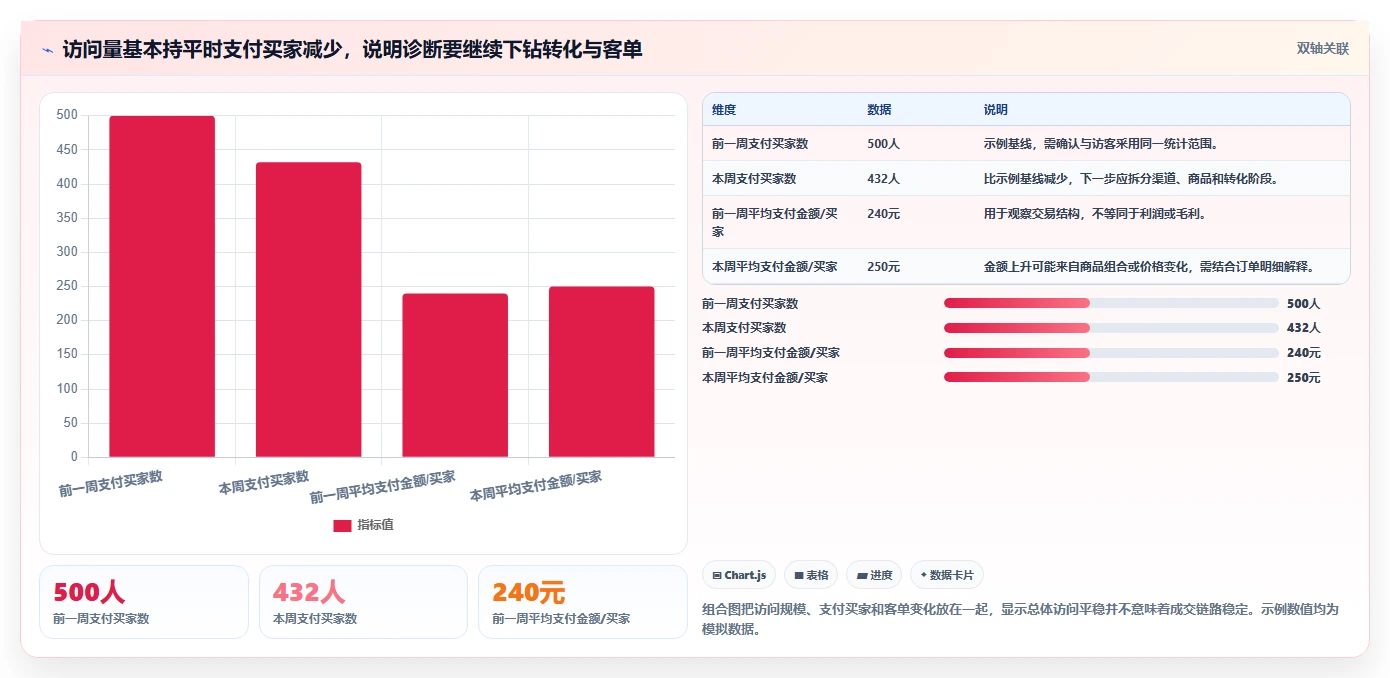This screenshot has height=678, width=1390.
Task: Click the 指标值 legend color swatch
Action: click(x=342, y=525)
